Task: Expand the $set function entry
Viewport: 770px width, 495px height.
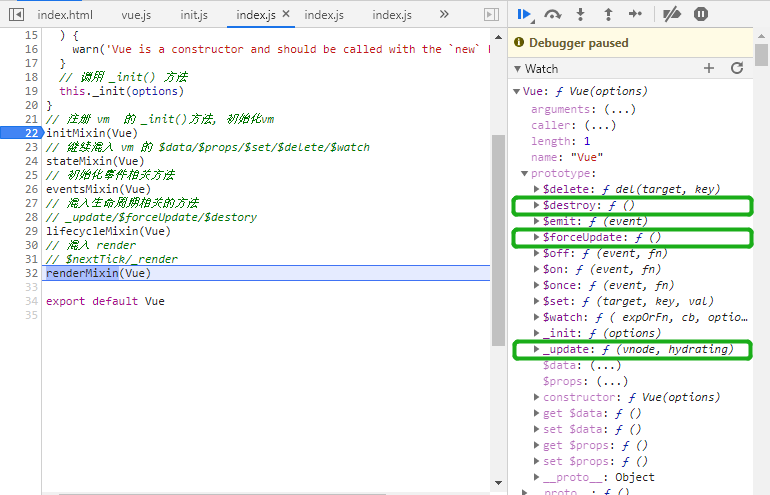Action: coord(537,301)
